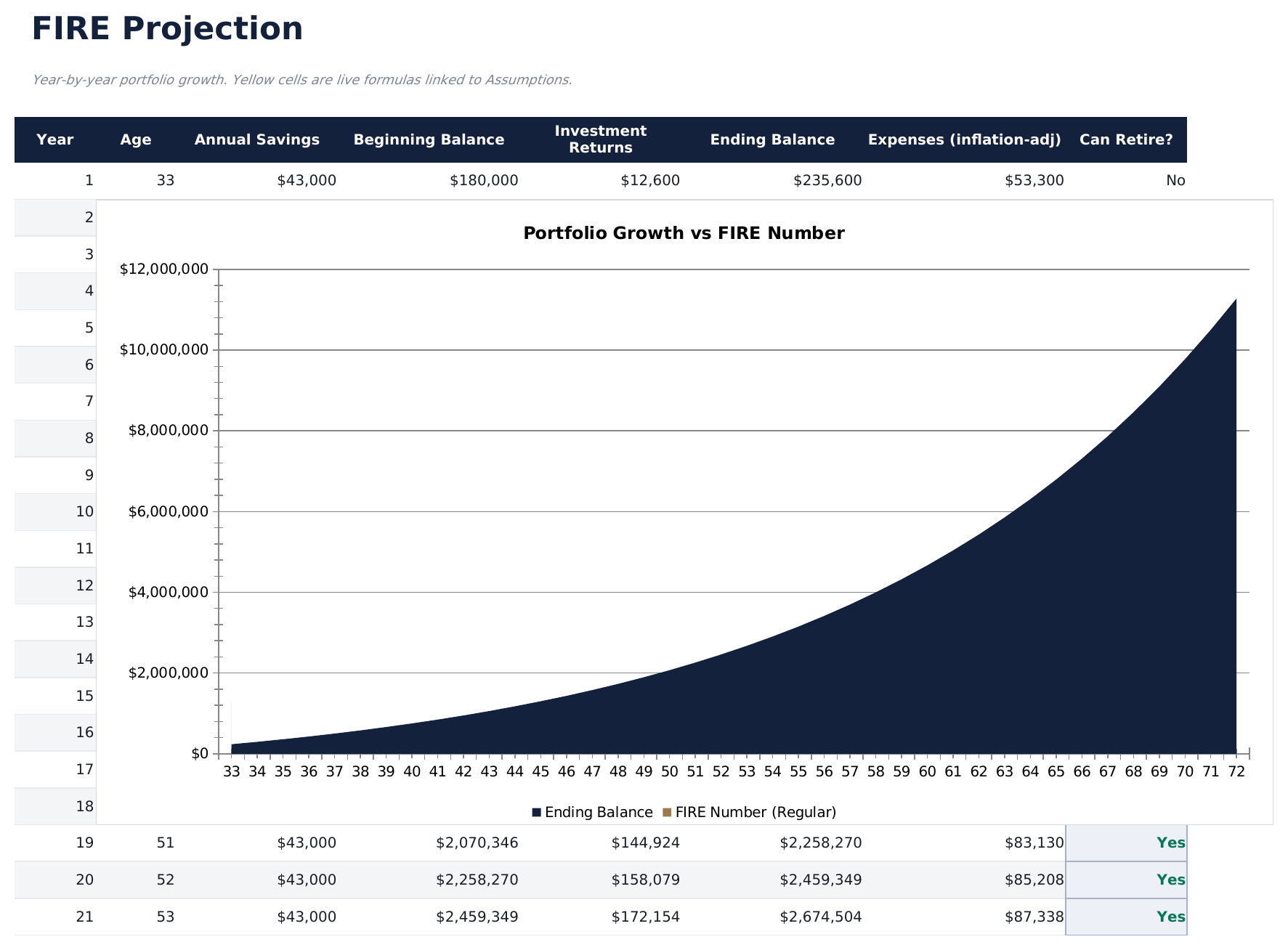Click the age 72 x-axis label
Screen dimensions: 1288x950
pyautogui.click(x=1236, y=772)
